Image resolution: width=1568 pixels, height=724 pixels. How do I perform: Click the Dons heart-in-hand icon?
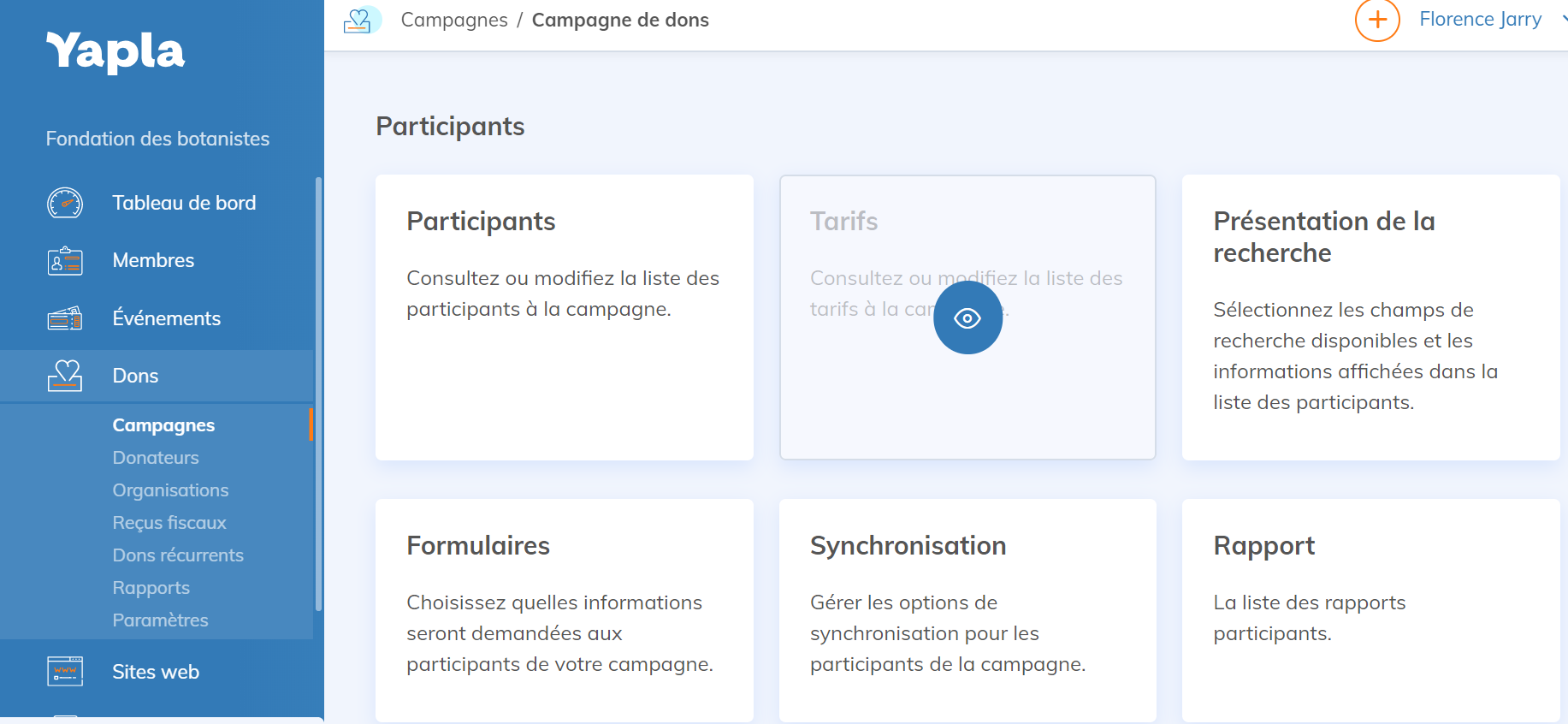(x=65, y=376)
